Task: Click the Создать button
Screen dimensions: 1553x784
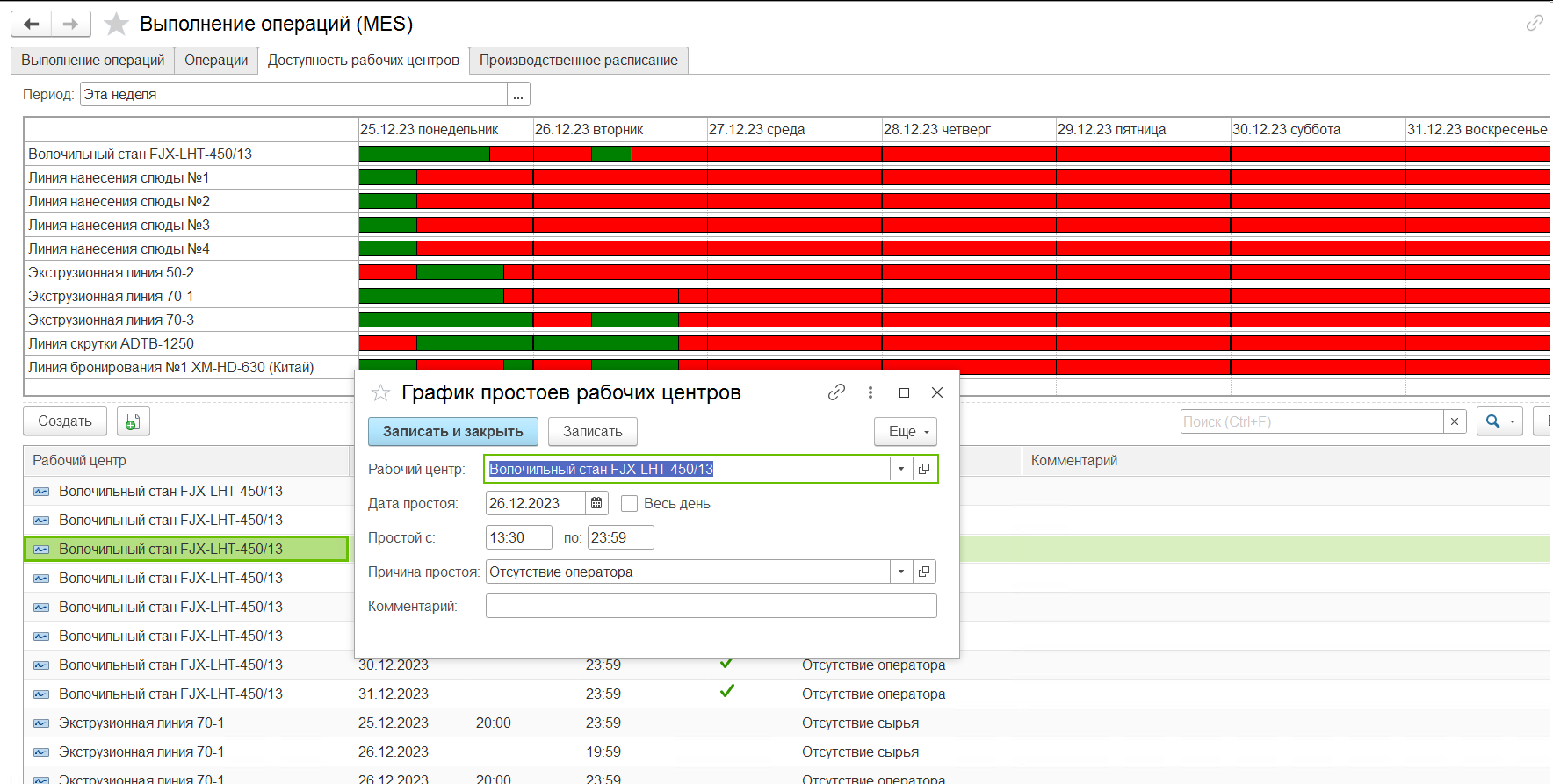Action: pyautogui.click(x=65, y=421)
